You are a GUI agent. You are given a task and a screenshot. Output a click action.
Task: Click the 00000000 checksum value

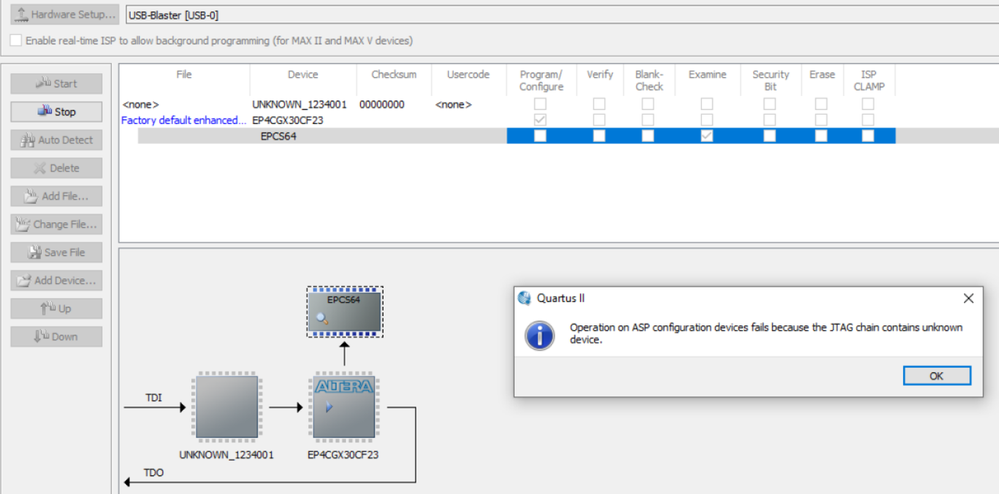[382, 105]
